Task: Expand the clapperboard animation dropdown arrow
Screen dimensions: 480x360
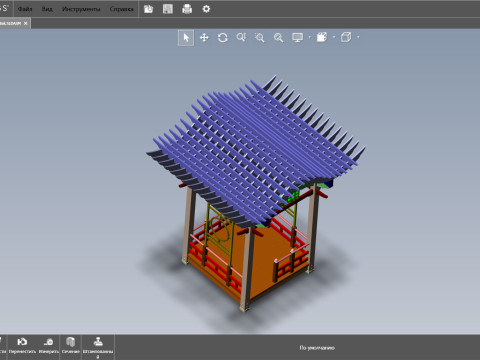Action: pyautogui.click(x=334, y=37)
